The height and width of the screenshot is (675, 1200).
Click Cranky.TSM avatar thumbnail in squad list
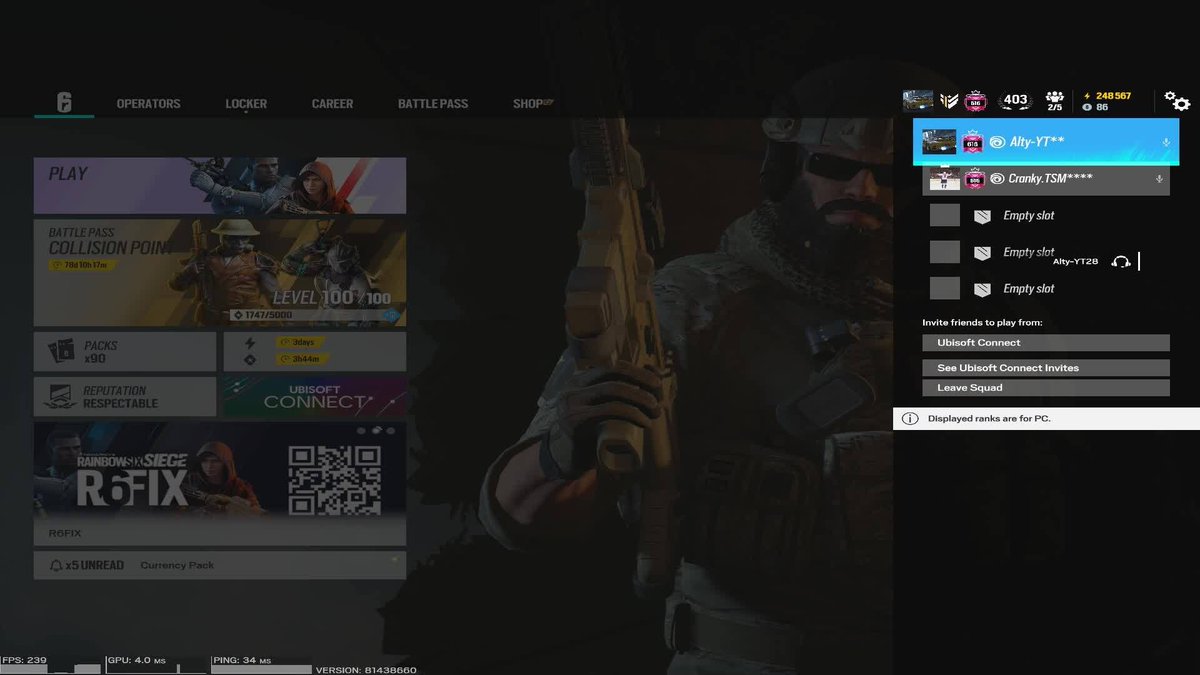click(945, 179)
